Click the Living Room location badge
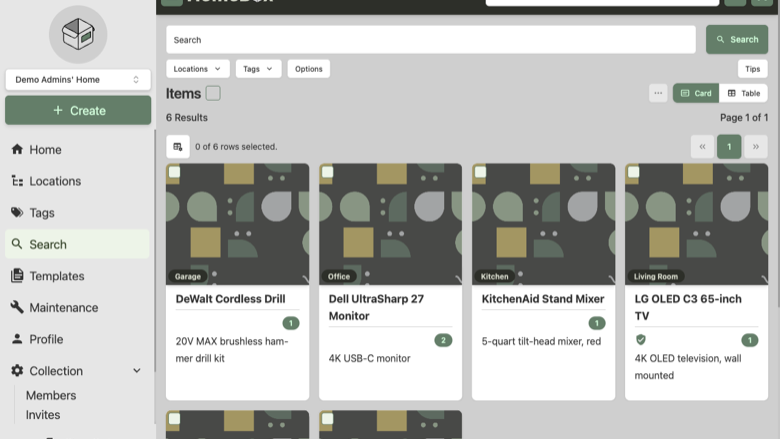 coord(656,276)
